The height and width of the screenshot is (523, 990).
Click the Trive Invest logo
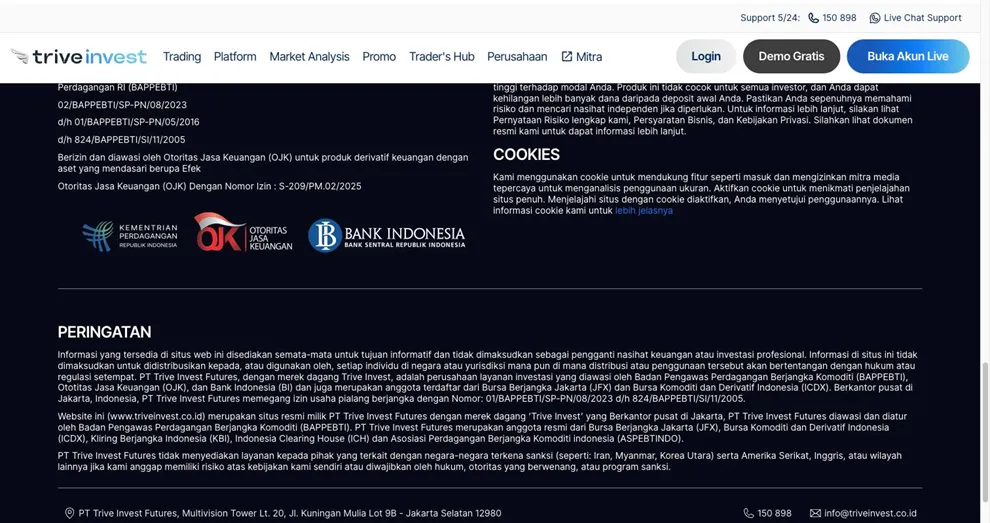[x=79, y=56]
